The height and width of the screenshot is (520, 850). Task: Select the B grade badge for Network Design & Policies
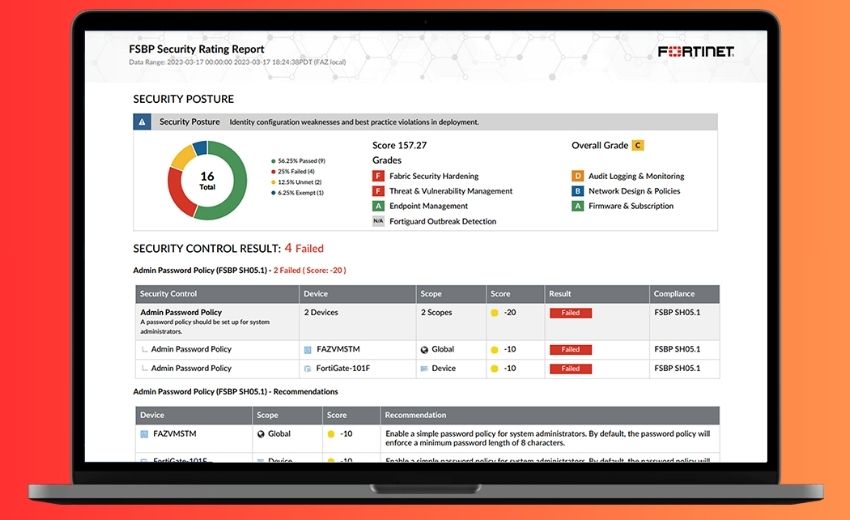pyautogui.click(x=578, y=191)
